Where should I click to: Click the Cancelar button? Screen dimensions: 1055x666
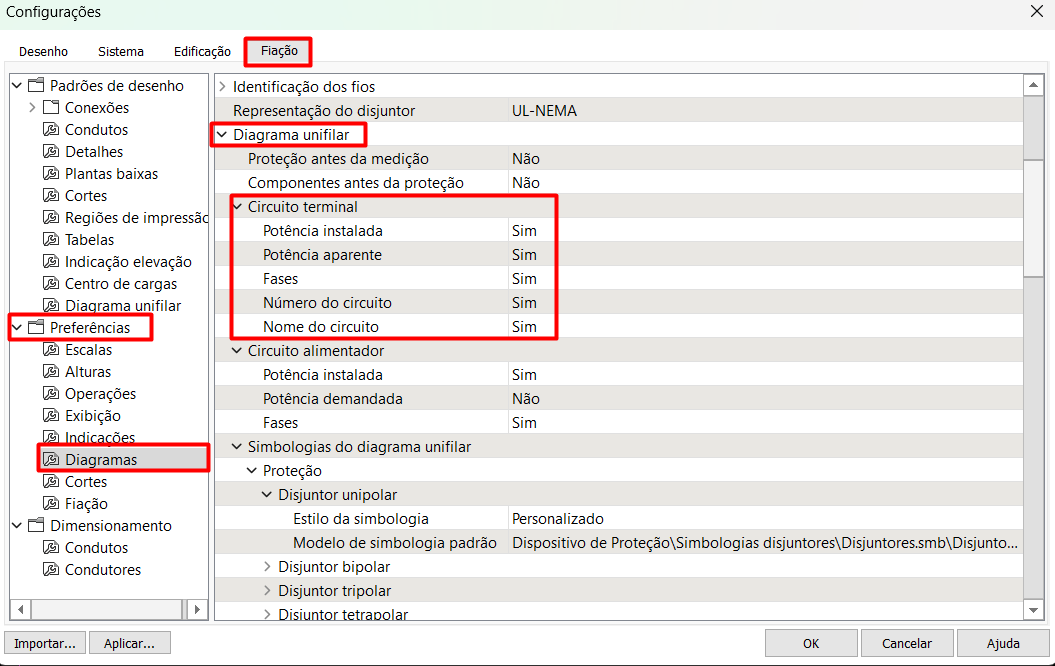coord(906,643)
